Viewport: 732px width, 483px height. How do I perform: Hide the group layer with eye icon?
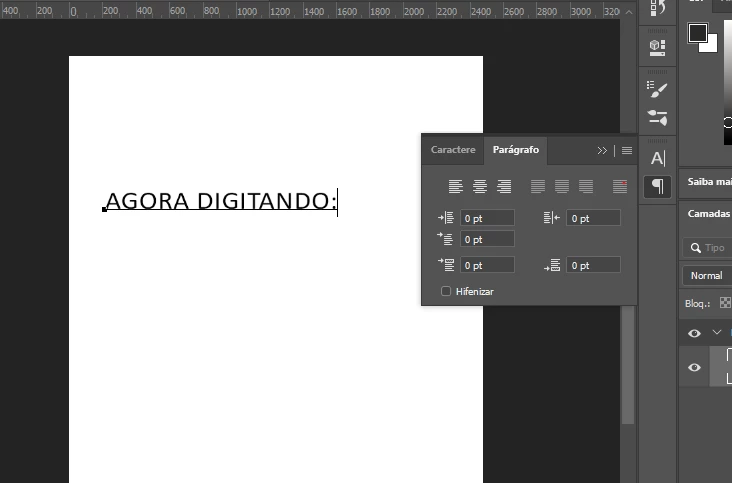coord(694,333)
